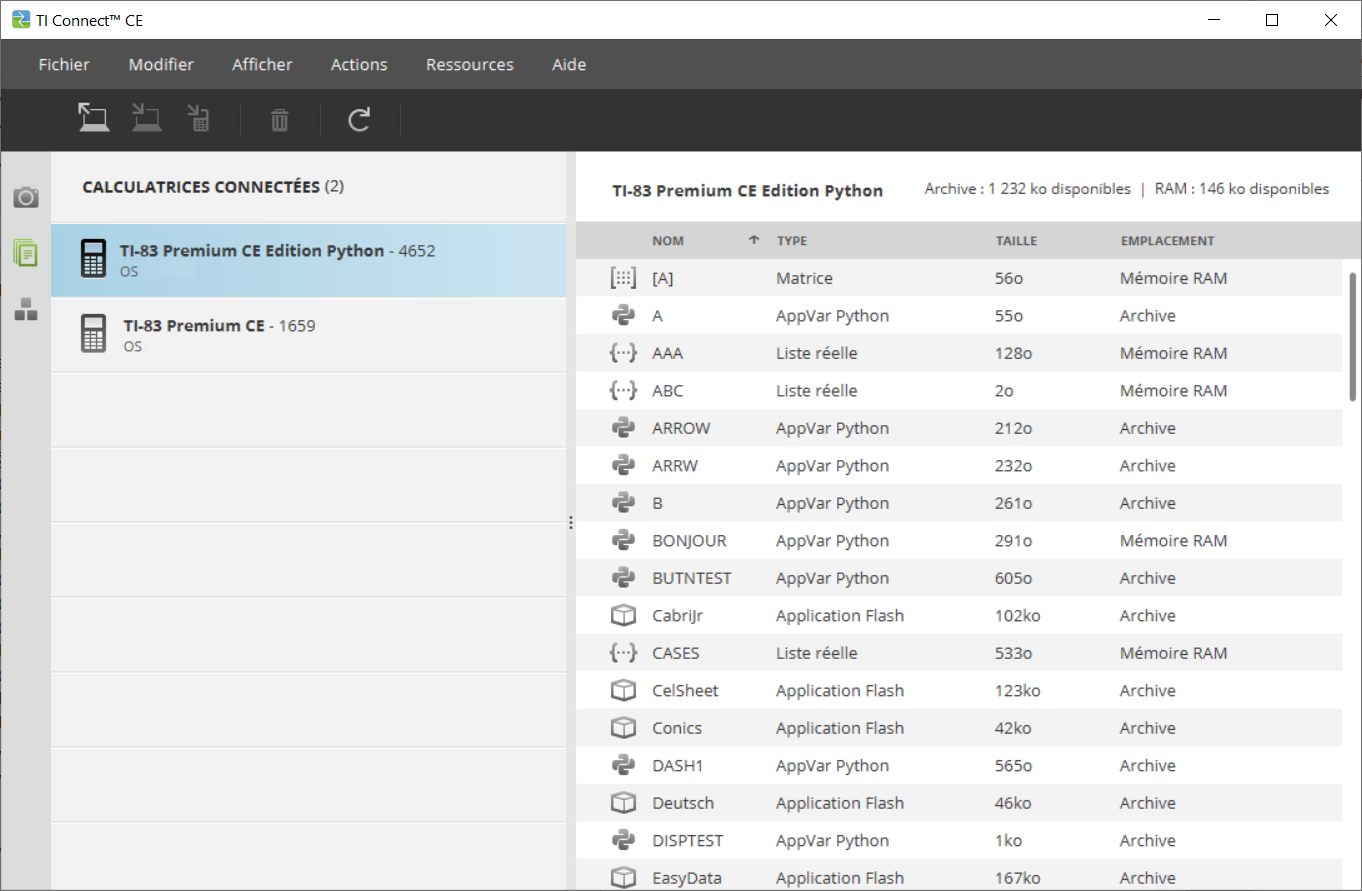Open the Calculator Explorer sidebar icon
This screenshot has width=1362, height=891.
coord(26,253)
